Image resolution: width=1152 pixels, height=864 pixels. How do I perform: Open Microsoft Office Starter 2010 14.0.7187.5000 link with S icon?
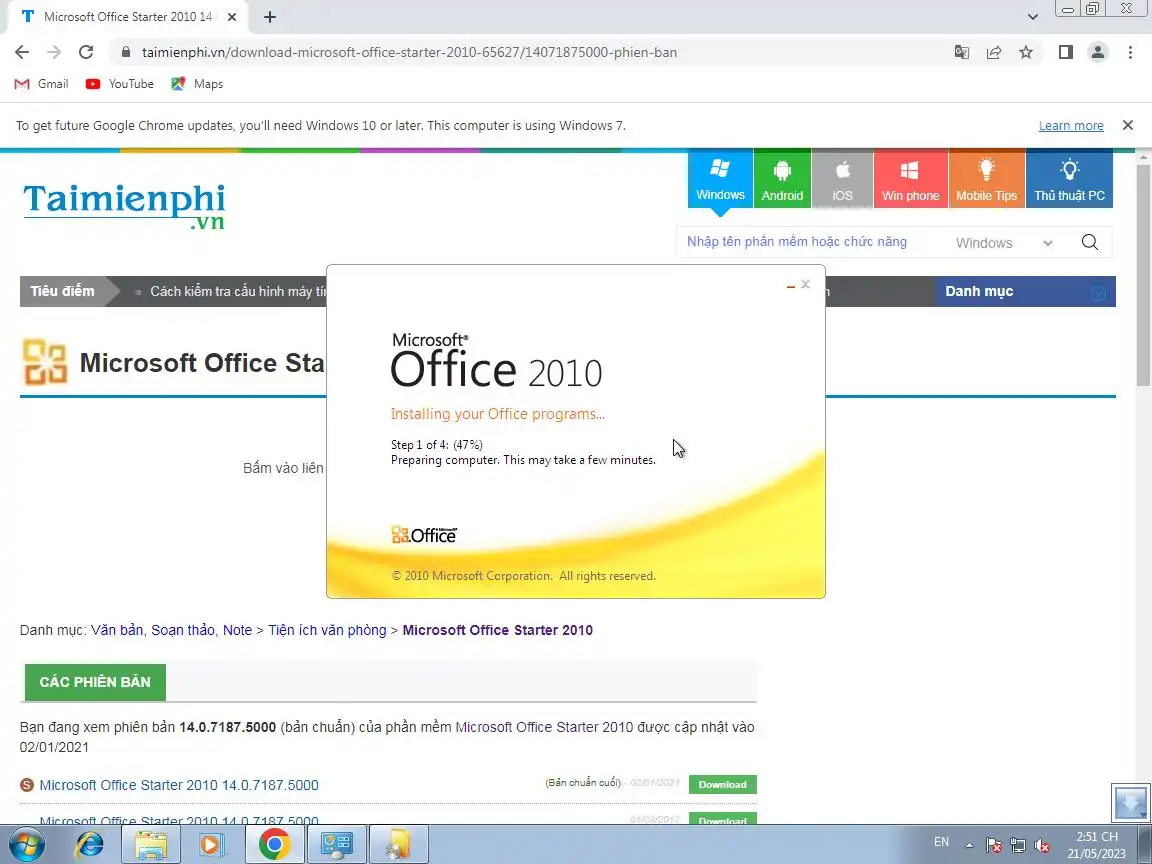(x=179, y=785)
